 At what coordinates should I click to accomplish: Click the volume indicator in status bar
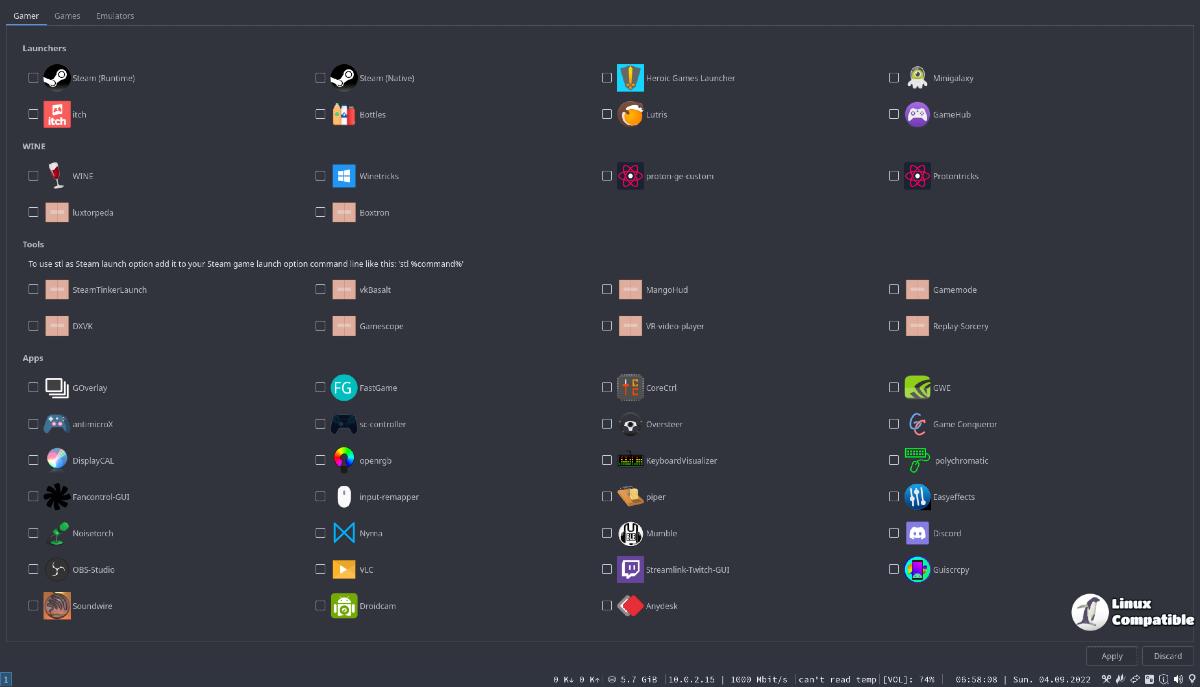point(908,680)
